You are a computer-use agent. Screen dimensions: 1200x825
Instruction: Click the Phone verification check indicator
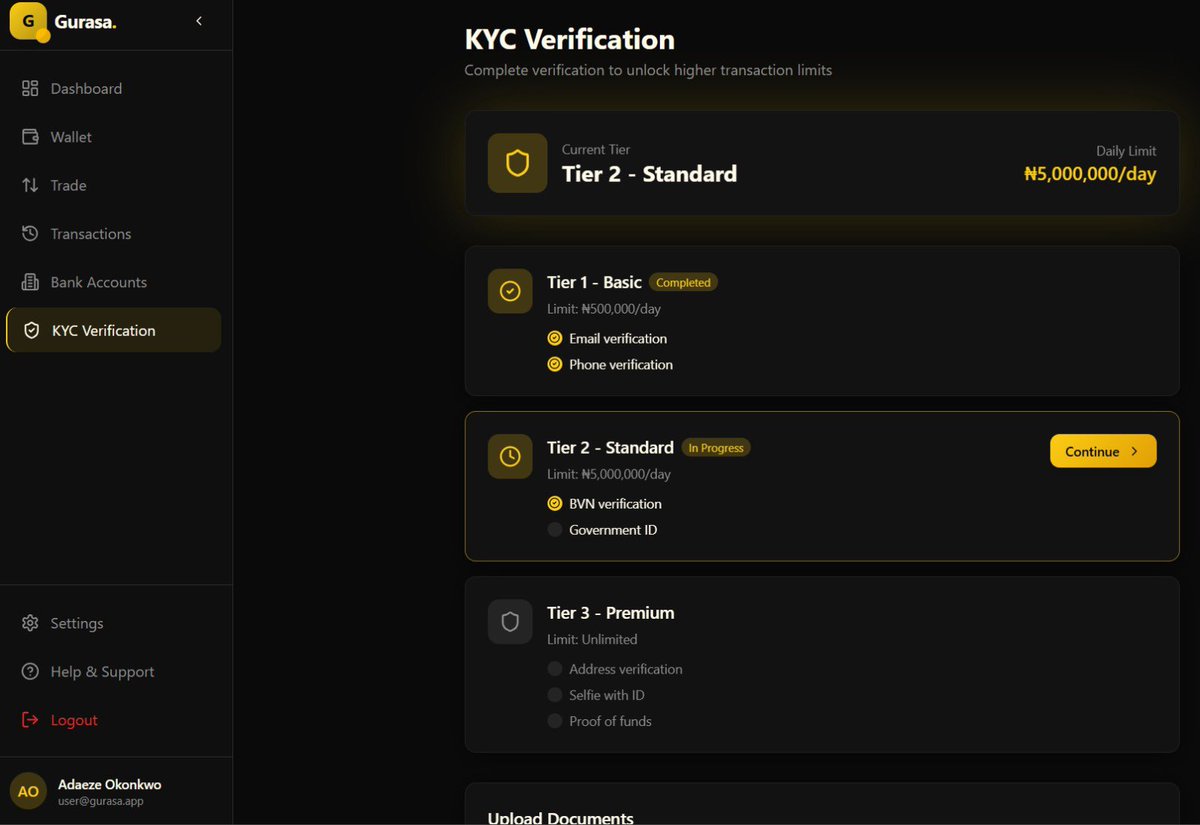[555, 364]
